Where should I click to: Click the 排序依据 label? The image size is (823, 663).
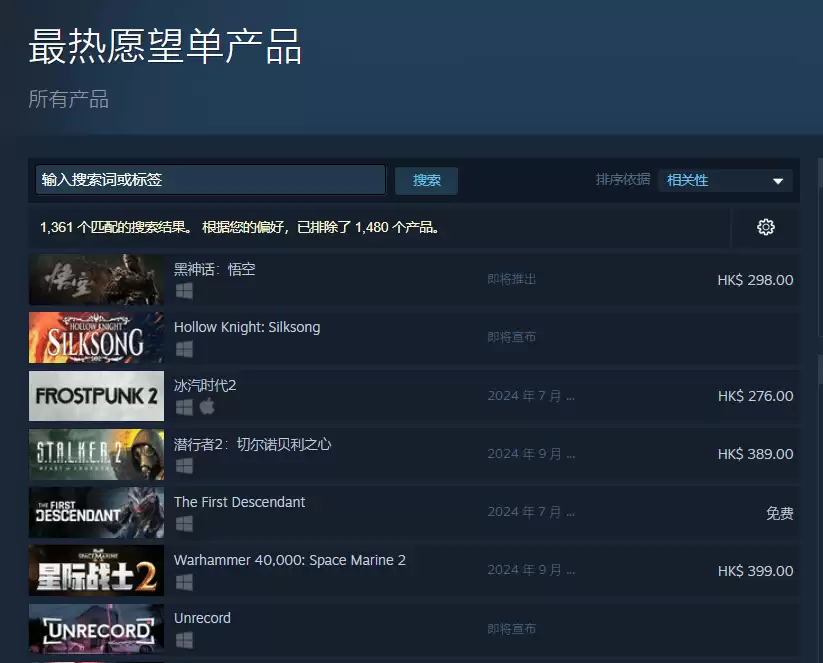[x=623, y=180]
